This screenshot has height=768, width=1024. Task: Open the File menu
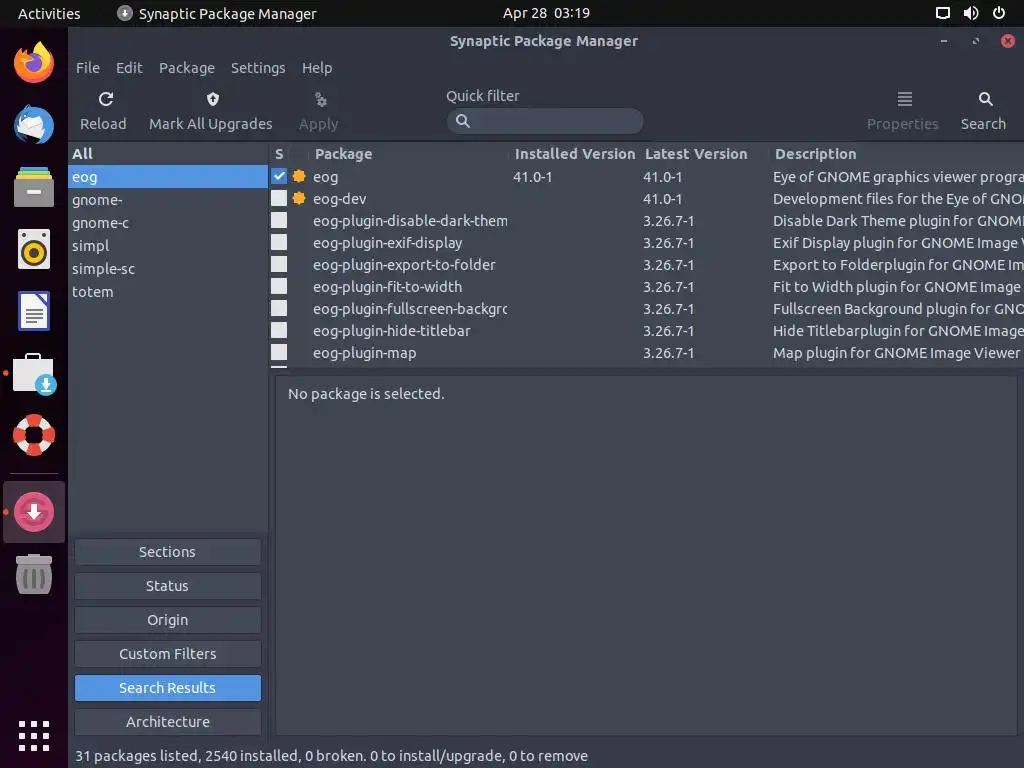point(88,68)
